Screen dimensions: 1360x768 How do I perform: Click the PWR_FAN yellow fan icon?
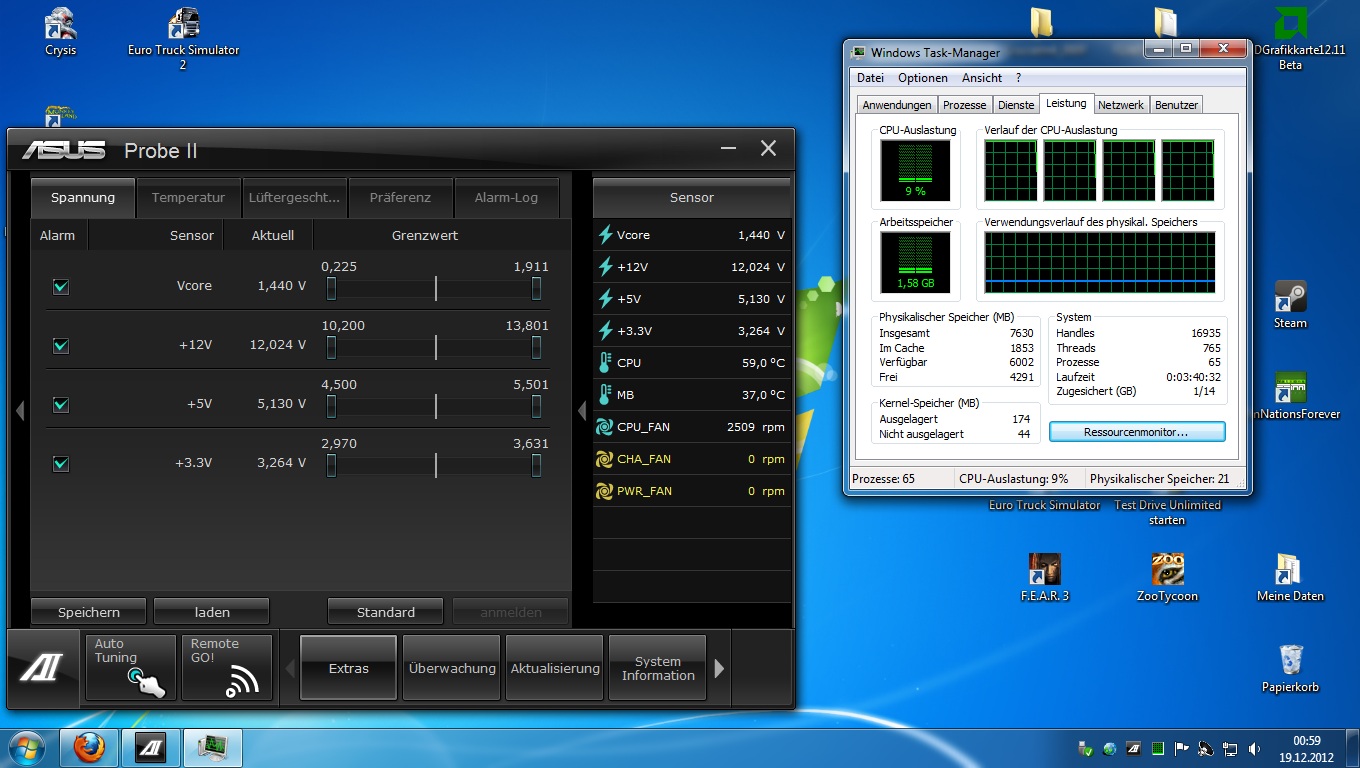(605, 491)
